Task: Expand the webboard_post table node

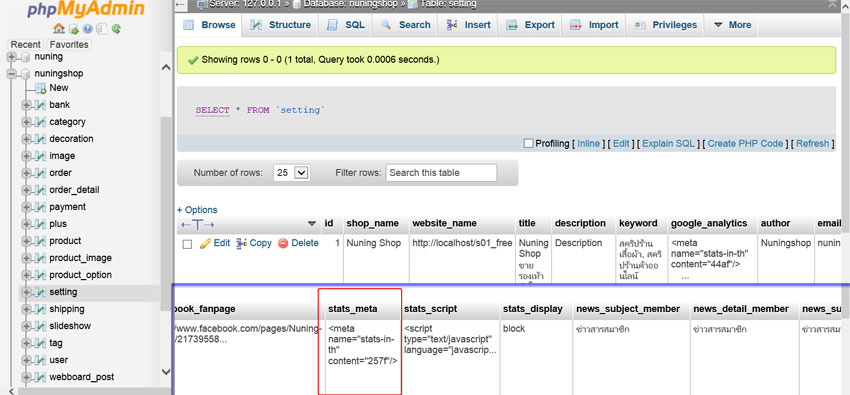Action: pyautogui.click(x=26, y=377)
